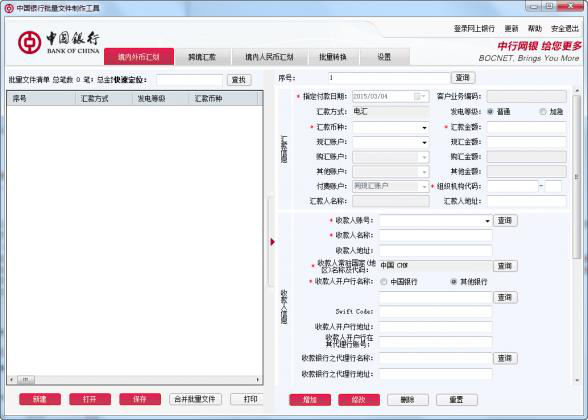Screen dimensions: 588x420
Task: Click the 收款银行之代理行地址 input field
Action: click(x=435, y=374)
